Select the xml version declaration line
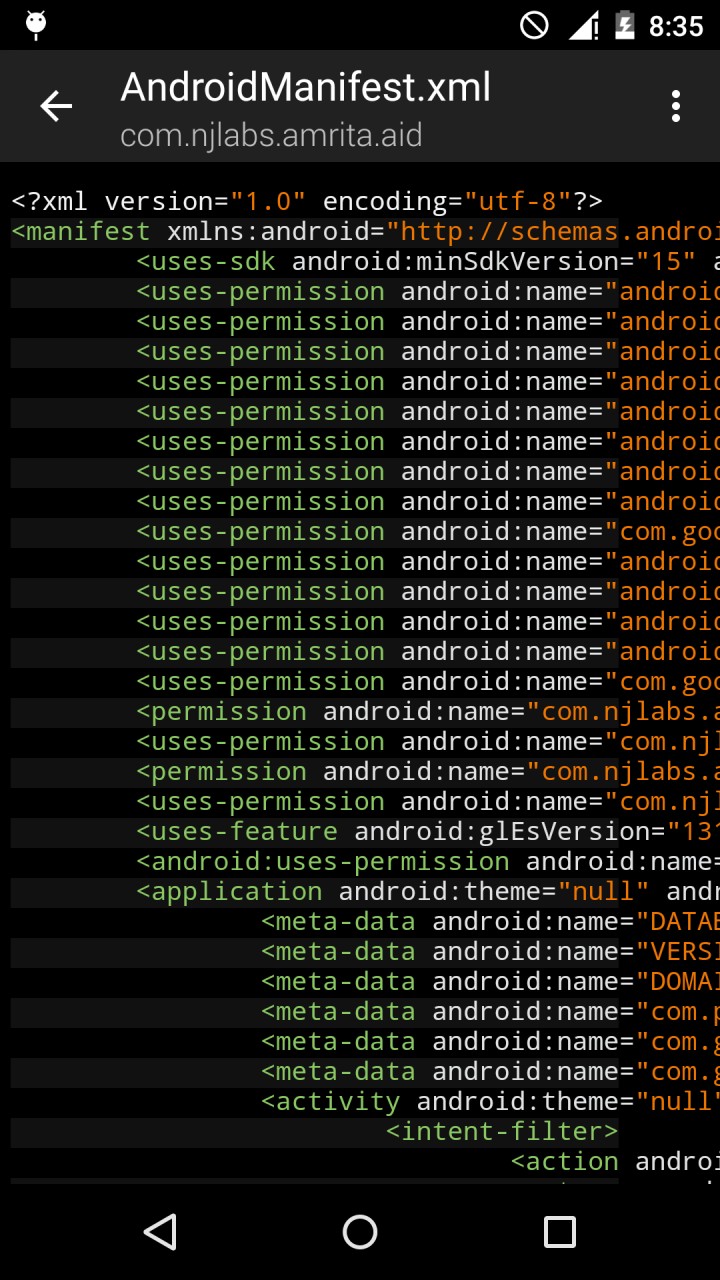 pos(300,201)
